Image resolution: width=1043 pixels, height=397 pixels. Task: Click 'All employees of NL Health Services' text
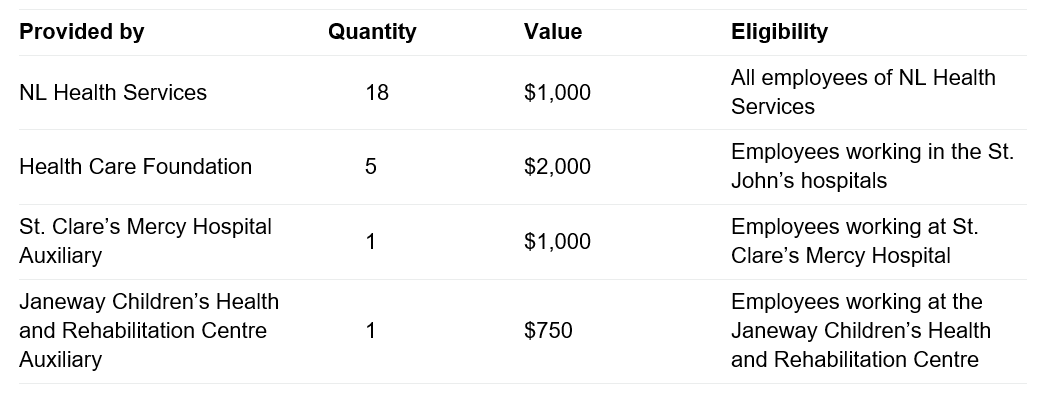863,92
